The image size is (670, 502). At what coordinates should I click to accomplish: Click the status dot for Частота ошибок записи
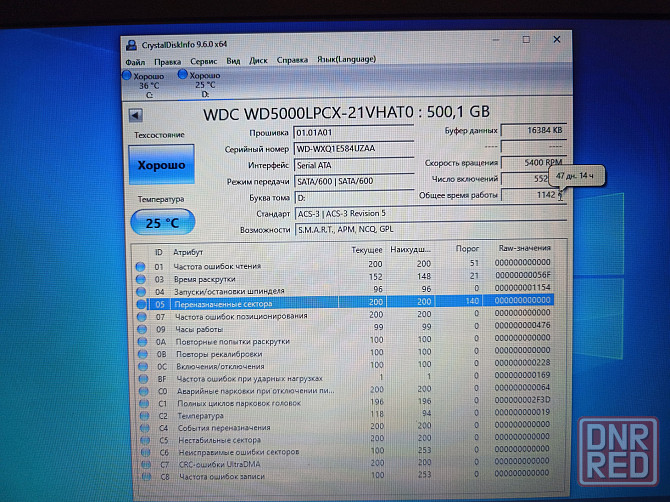[147, 476]
